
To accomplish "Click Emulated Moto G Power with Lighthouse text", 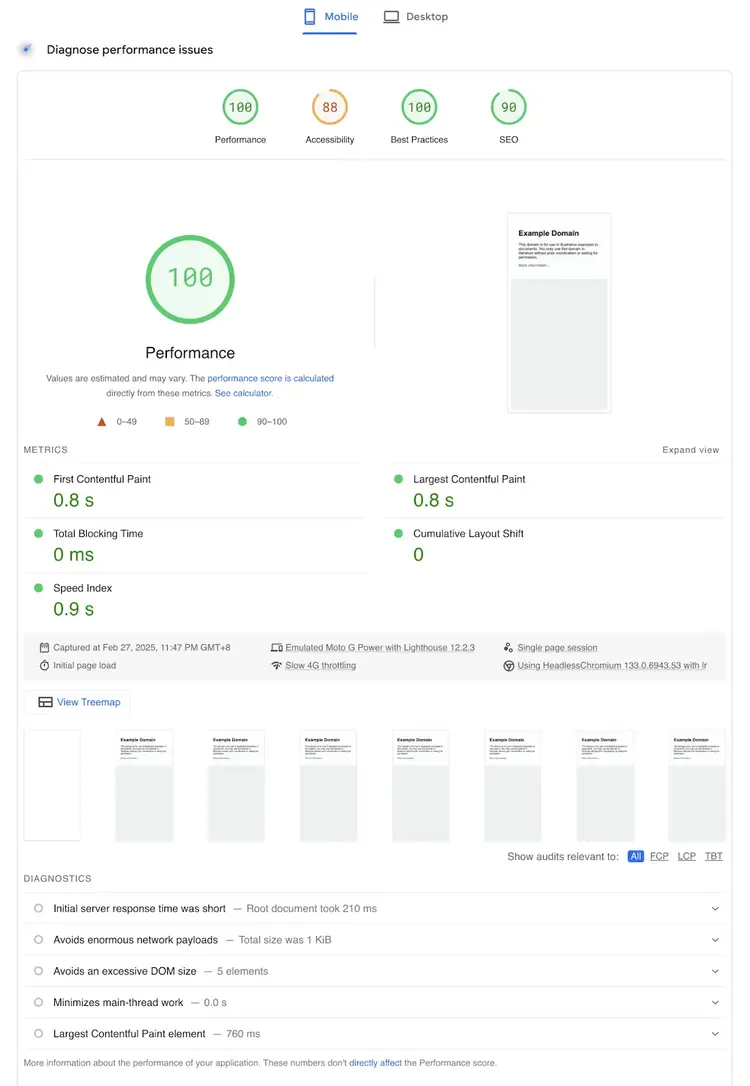I will coord(380,648).
